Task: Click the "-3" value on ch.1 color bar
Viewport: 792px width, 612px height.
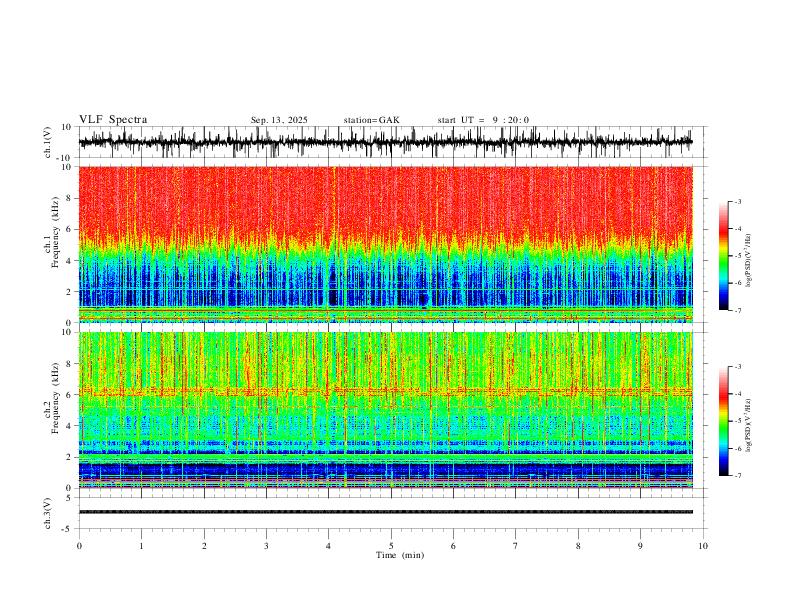Action: click(x=738, y=201)
